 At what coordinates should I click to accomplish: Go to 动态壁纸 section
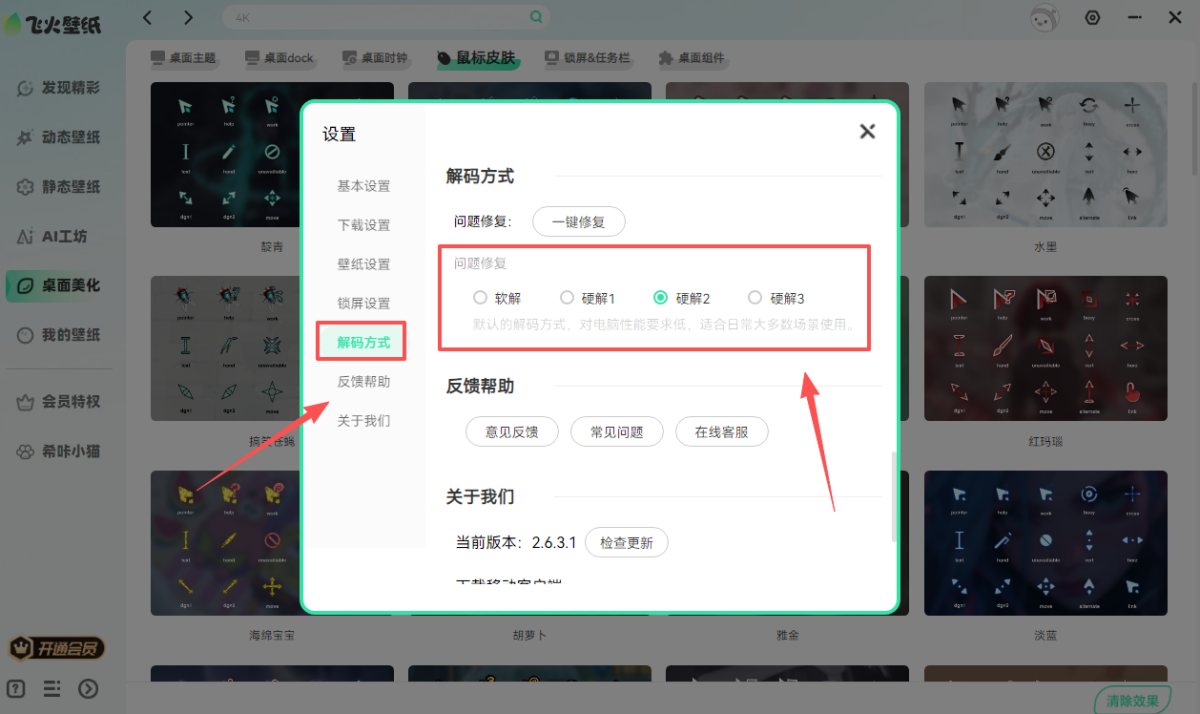point(59,137)
